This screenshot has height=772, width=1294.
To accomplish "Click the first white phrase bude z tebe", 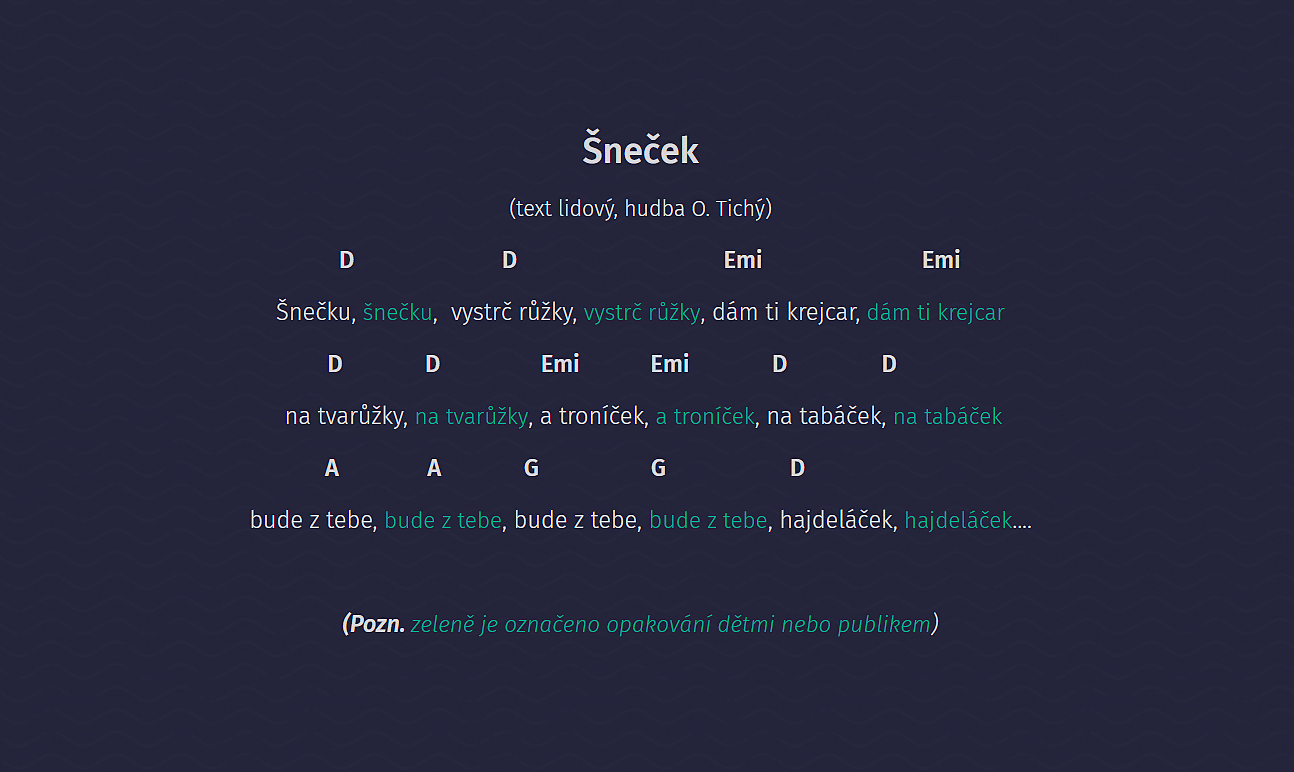I will pos(311,520).
